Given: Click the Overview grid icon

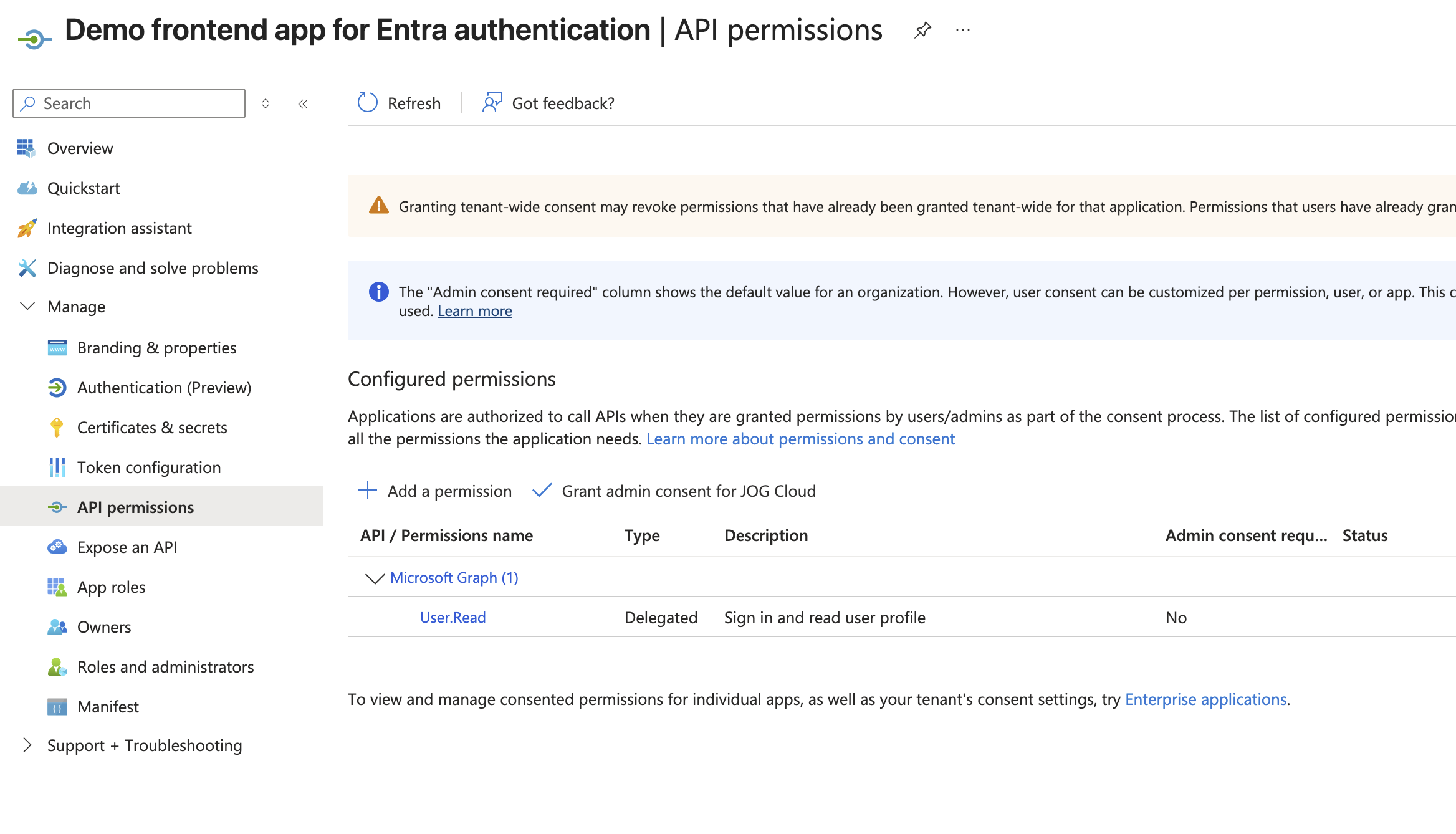Looking at the screenshot, I should [26, 148].
